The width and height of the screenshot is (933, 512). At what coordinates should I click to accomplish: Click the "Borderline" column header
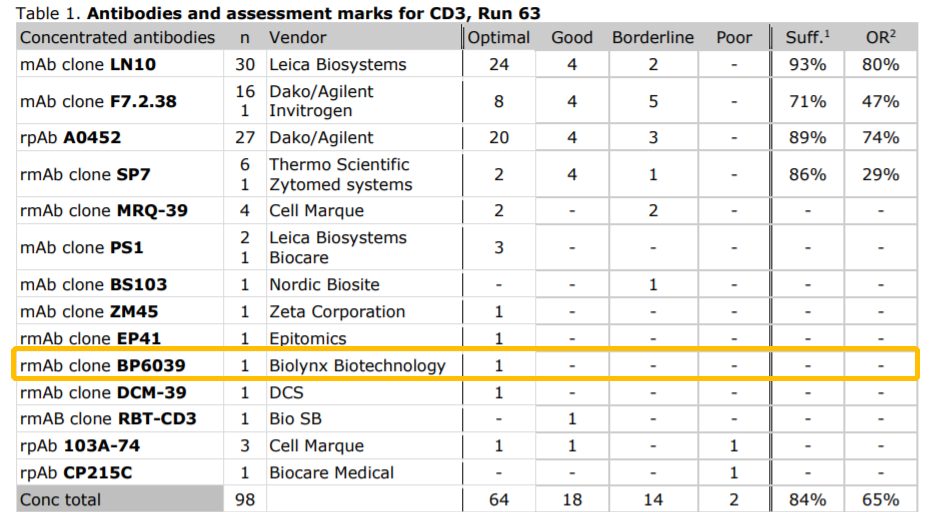tap(652, 37)
